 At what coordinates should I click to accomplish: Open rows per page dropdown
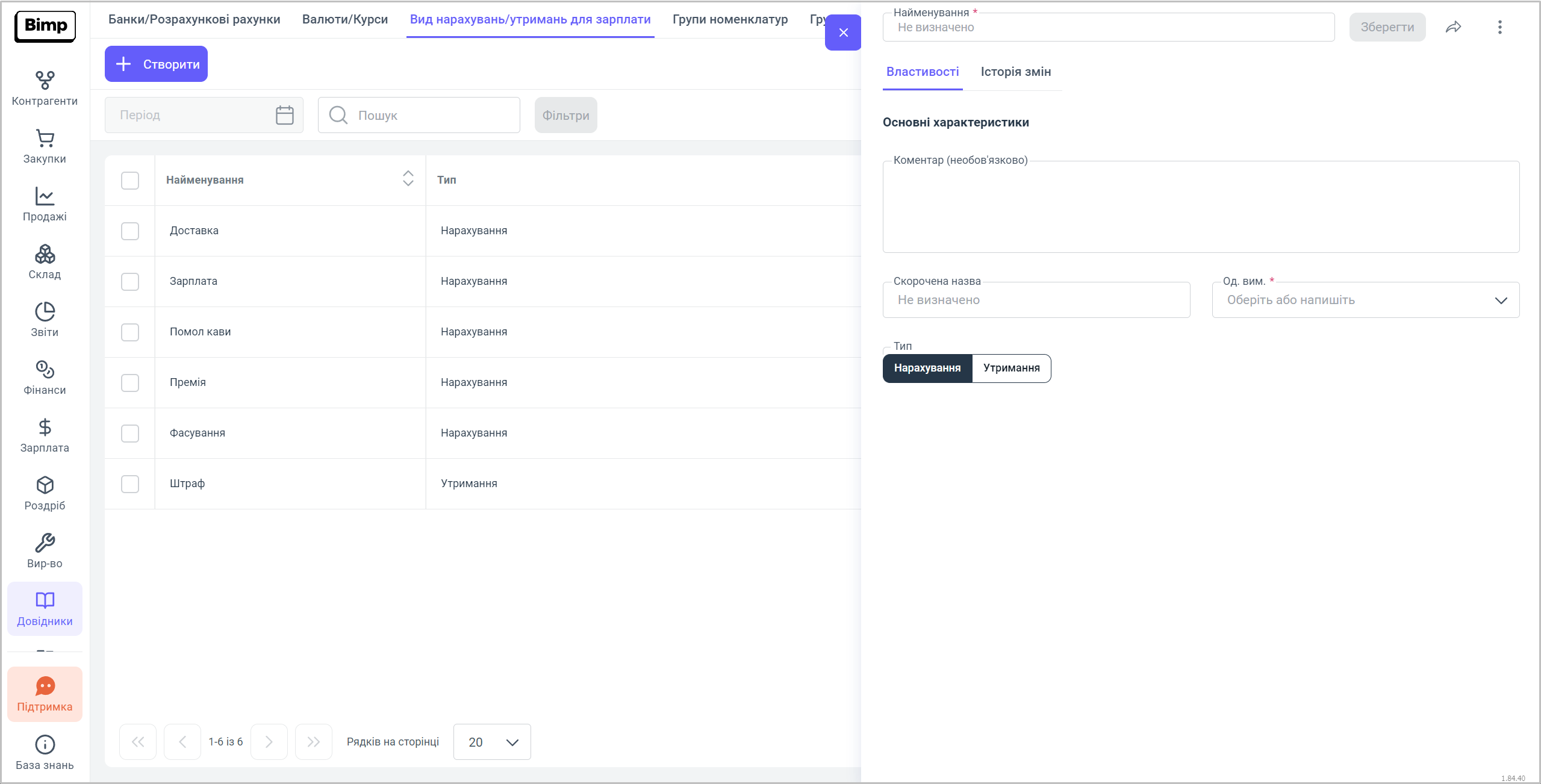(x=492, y=742)
